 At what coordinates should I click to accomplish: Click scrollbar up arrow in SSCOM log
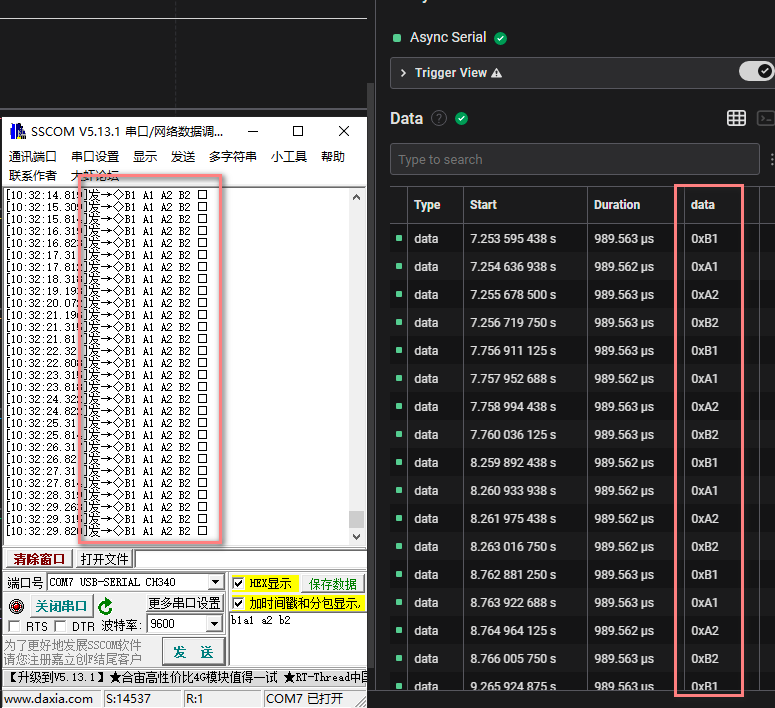[x=356, y=197]
